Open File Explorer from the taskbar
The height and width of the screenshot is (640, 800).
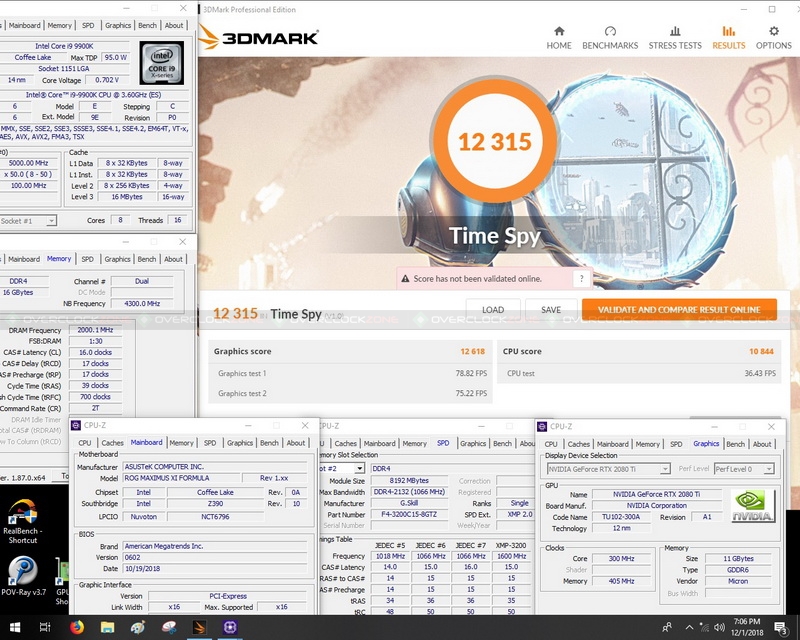pos(108,627)
